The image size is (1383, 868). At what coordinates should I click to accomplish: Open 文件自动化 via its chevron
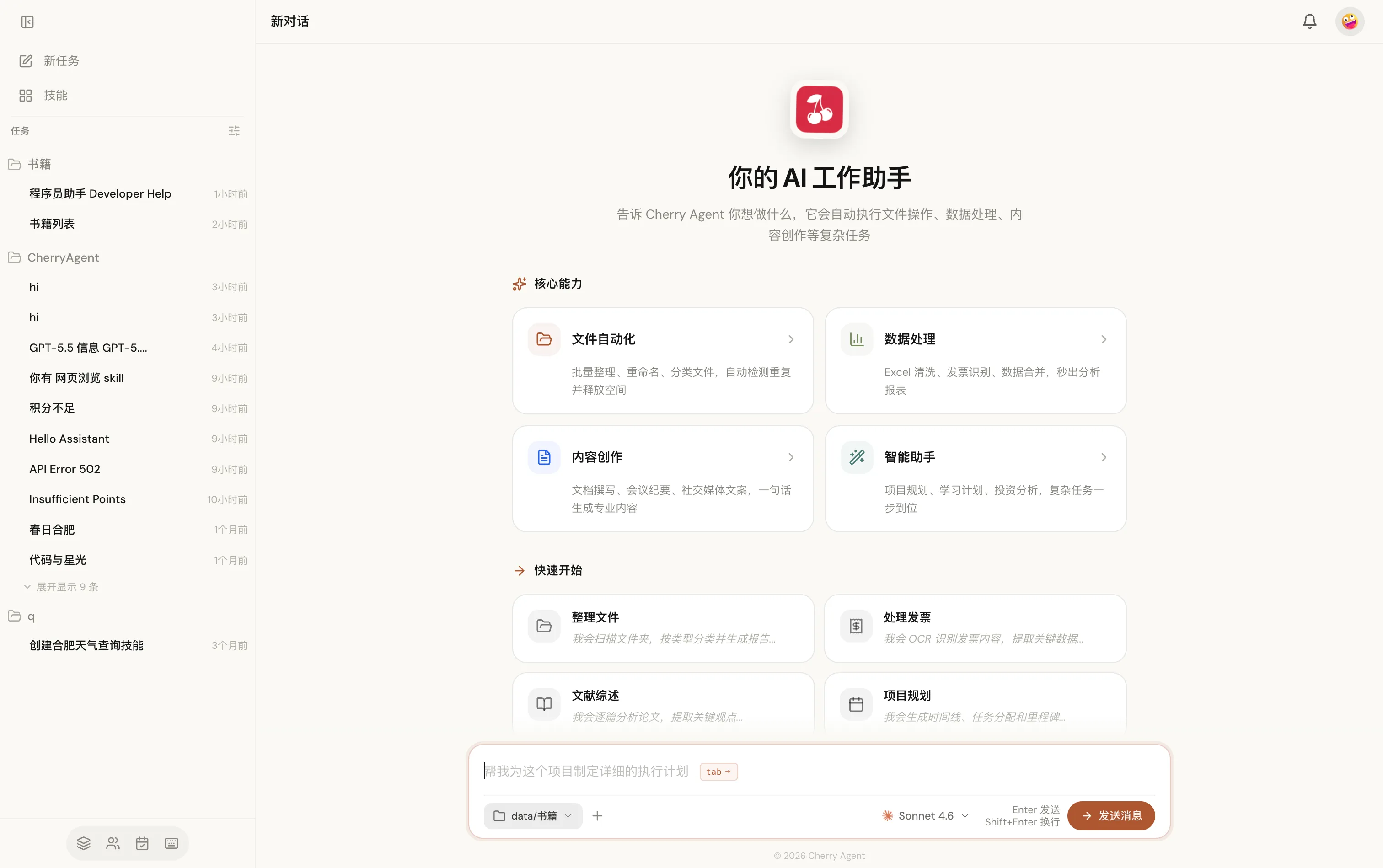791,339
